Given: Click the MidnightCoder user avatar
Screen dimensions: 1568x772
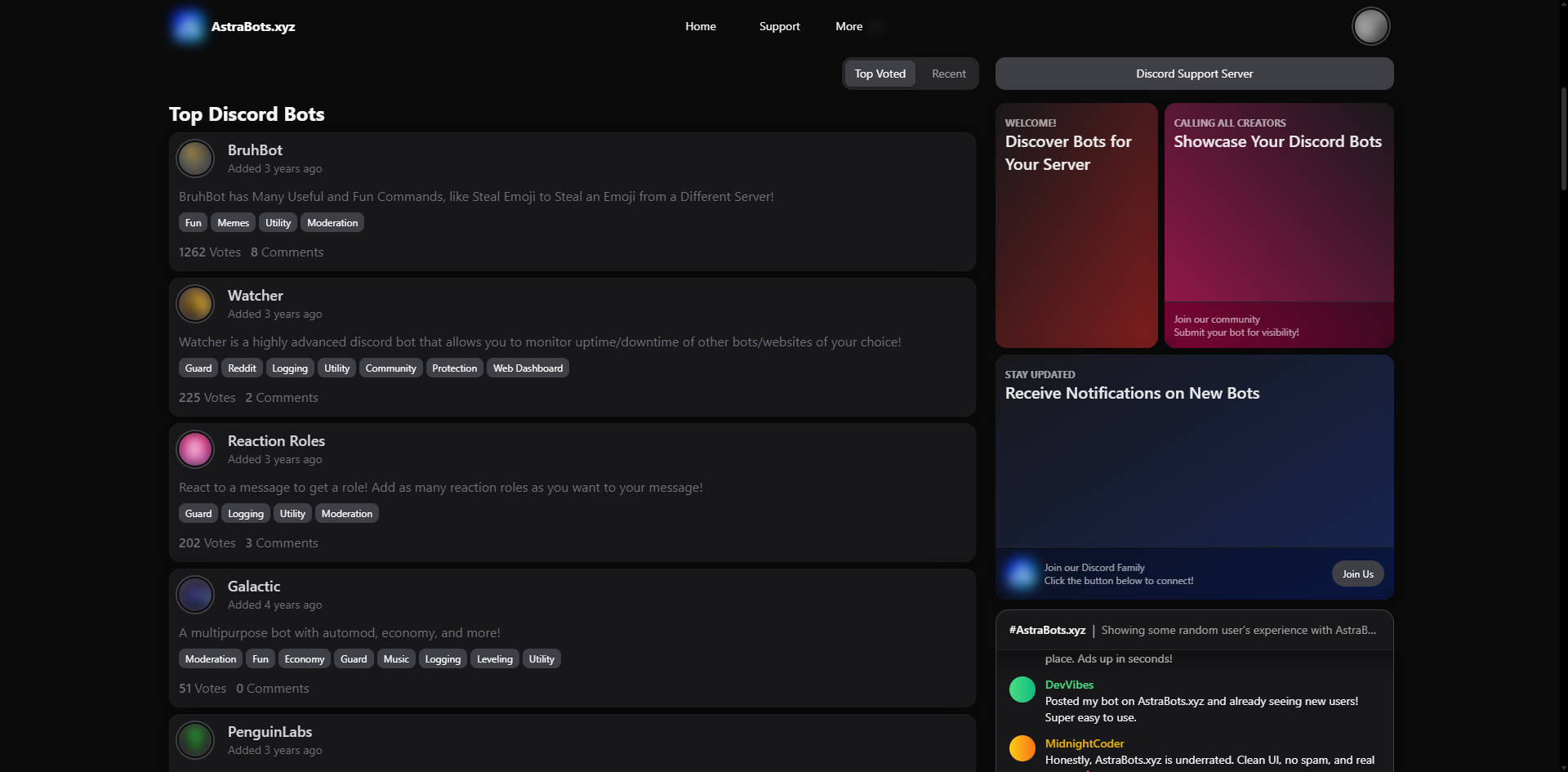Looking at the screenshot, I should [1022, 748].
